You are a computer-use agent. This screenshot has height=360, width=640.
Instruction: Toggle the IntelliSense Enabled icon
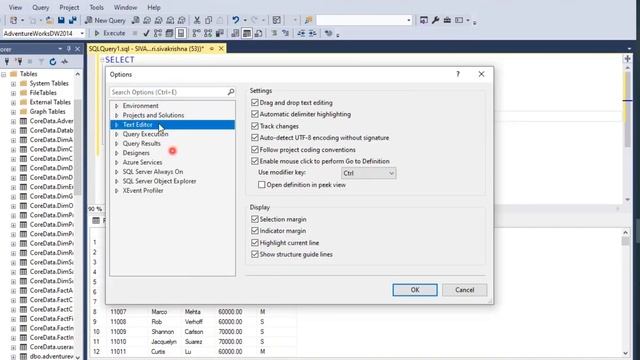tap(181, 33)
